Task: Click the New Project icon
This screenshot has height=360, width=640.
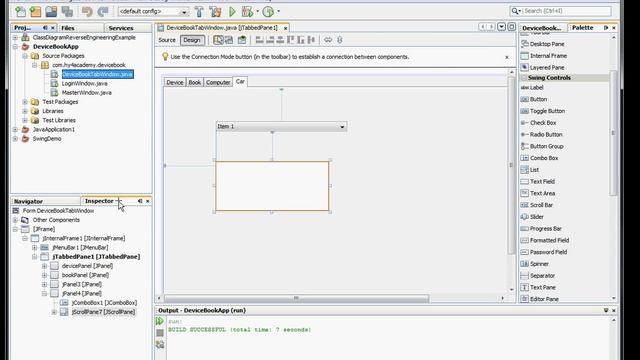Action: point(36,11)
